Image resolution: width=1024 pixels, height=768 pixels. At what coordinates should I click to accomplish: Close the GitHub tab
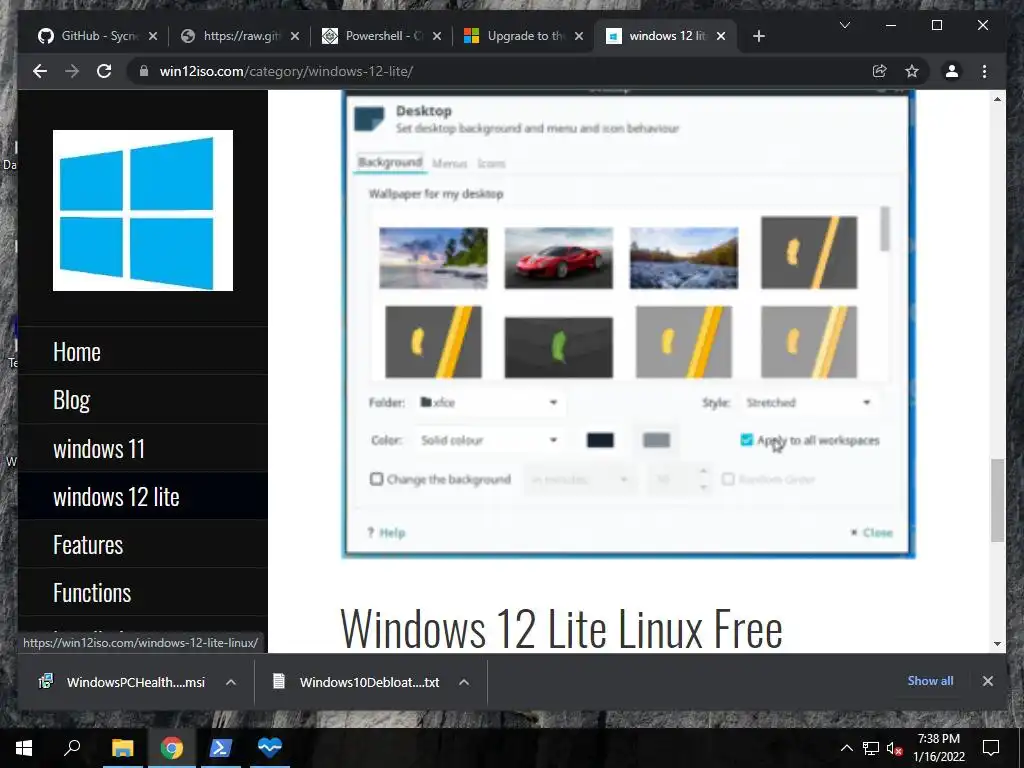[153, 36]
